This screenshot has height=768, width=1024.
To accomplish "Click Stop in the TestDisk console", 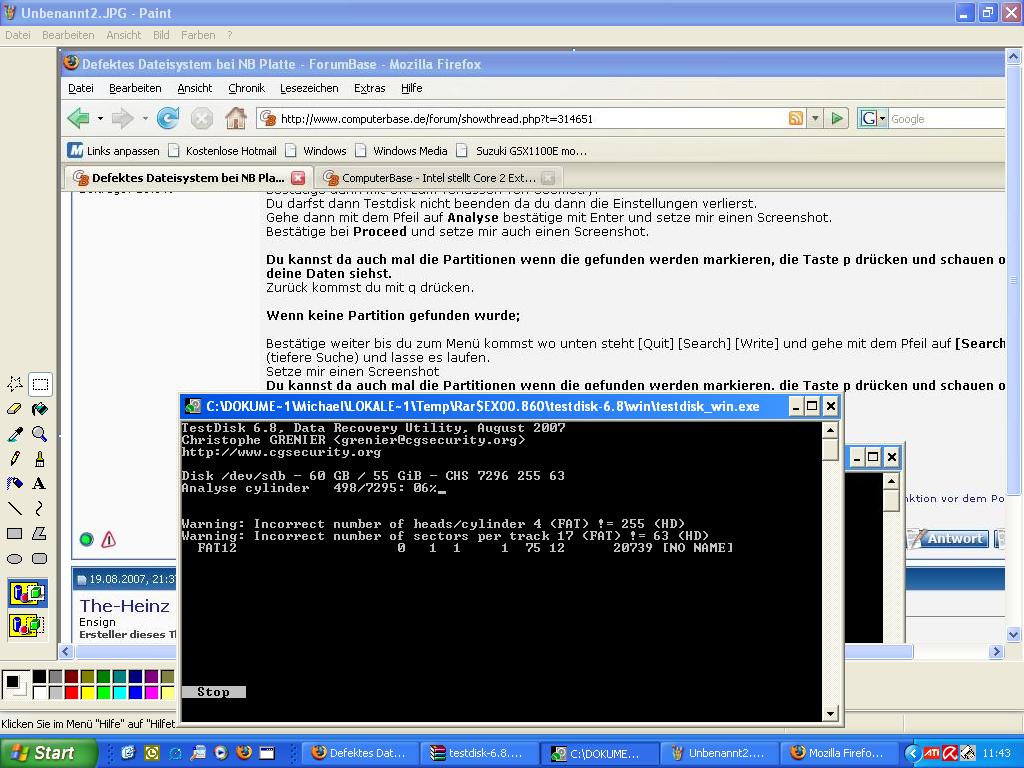I will coord(213,692).
